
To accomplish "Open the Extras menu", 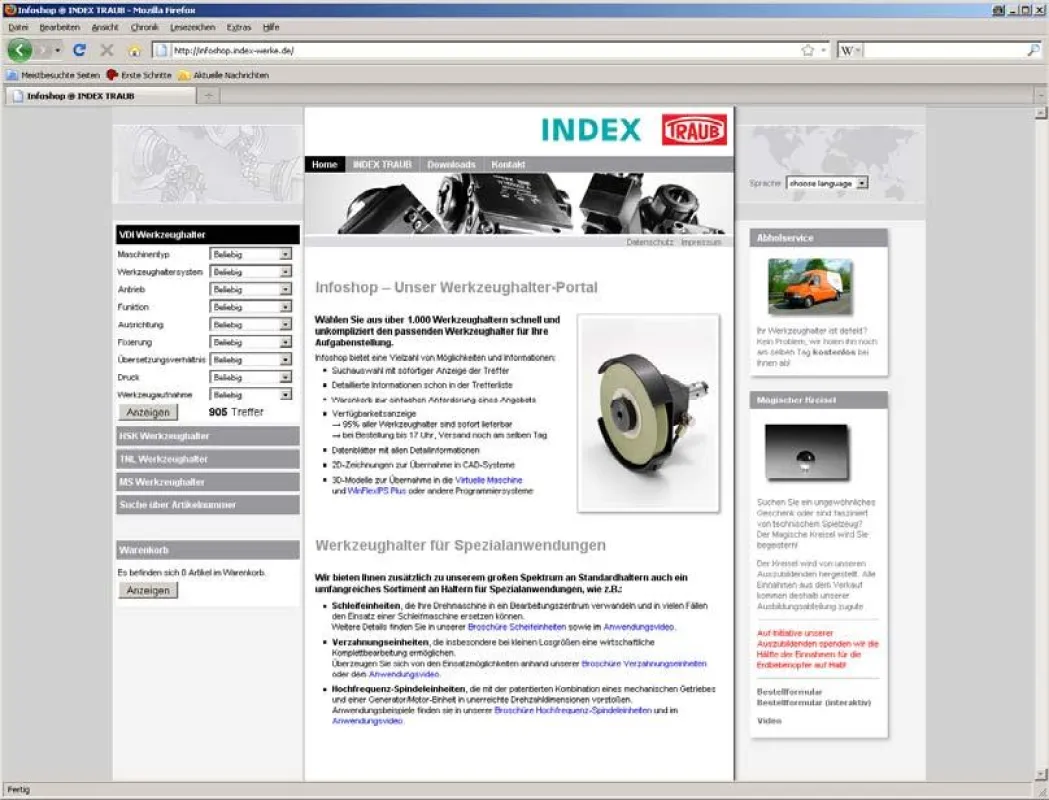I will (x=239, y=27).
